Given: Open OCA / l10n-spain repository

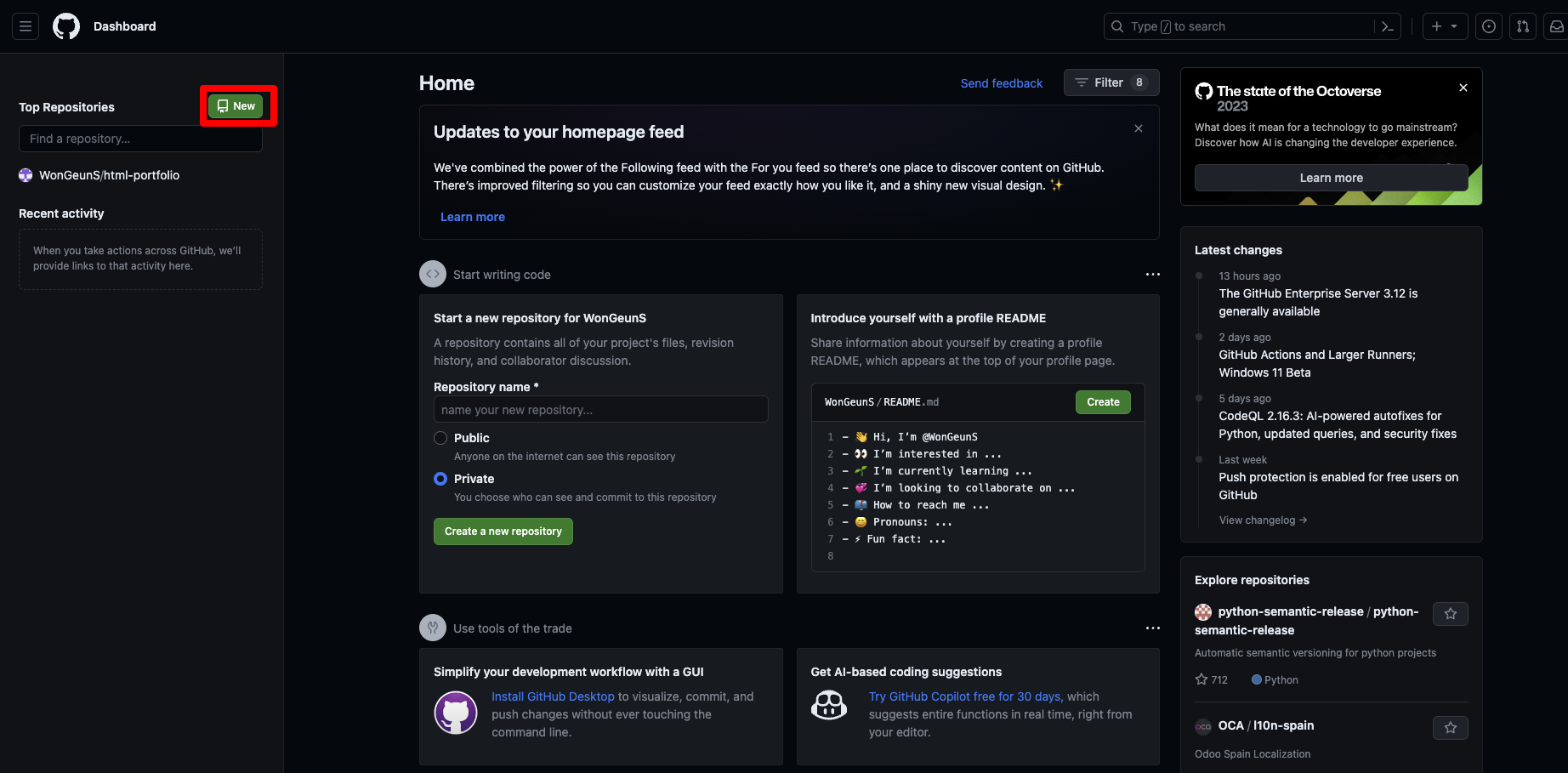Looking at the screenshot, I should (x=1266, y=725).
